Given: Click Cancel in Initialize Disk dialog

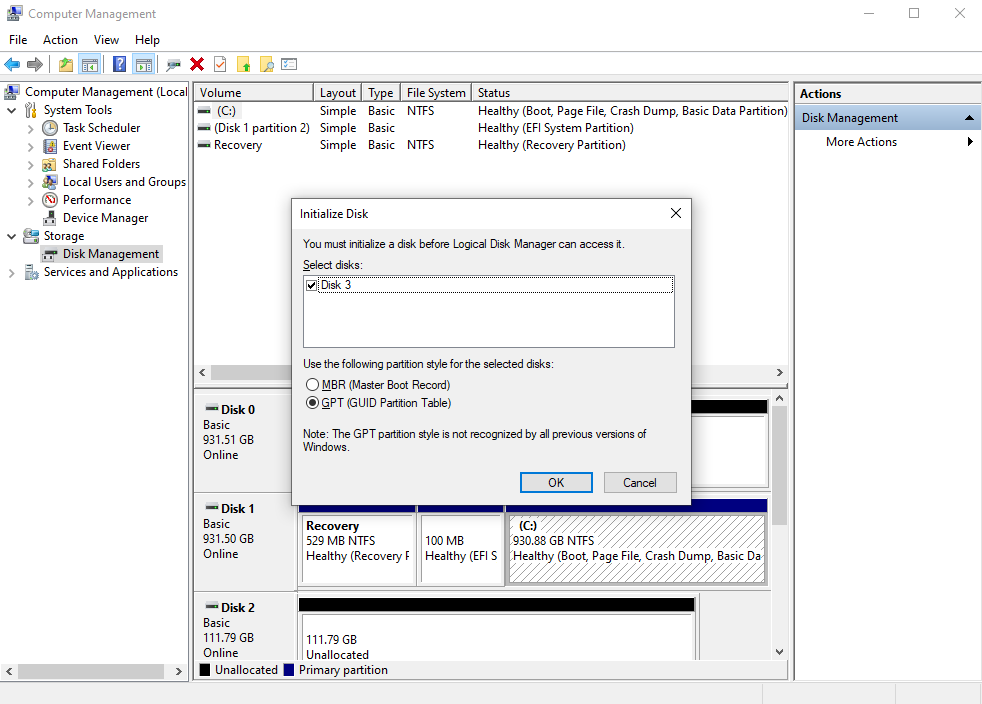Looking at the screenshot, I should coord(640,483).
